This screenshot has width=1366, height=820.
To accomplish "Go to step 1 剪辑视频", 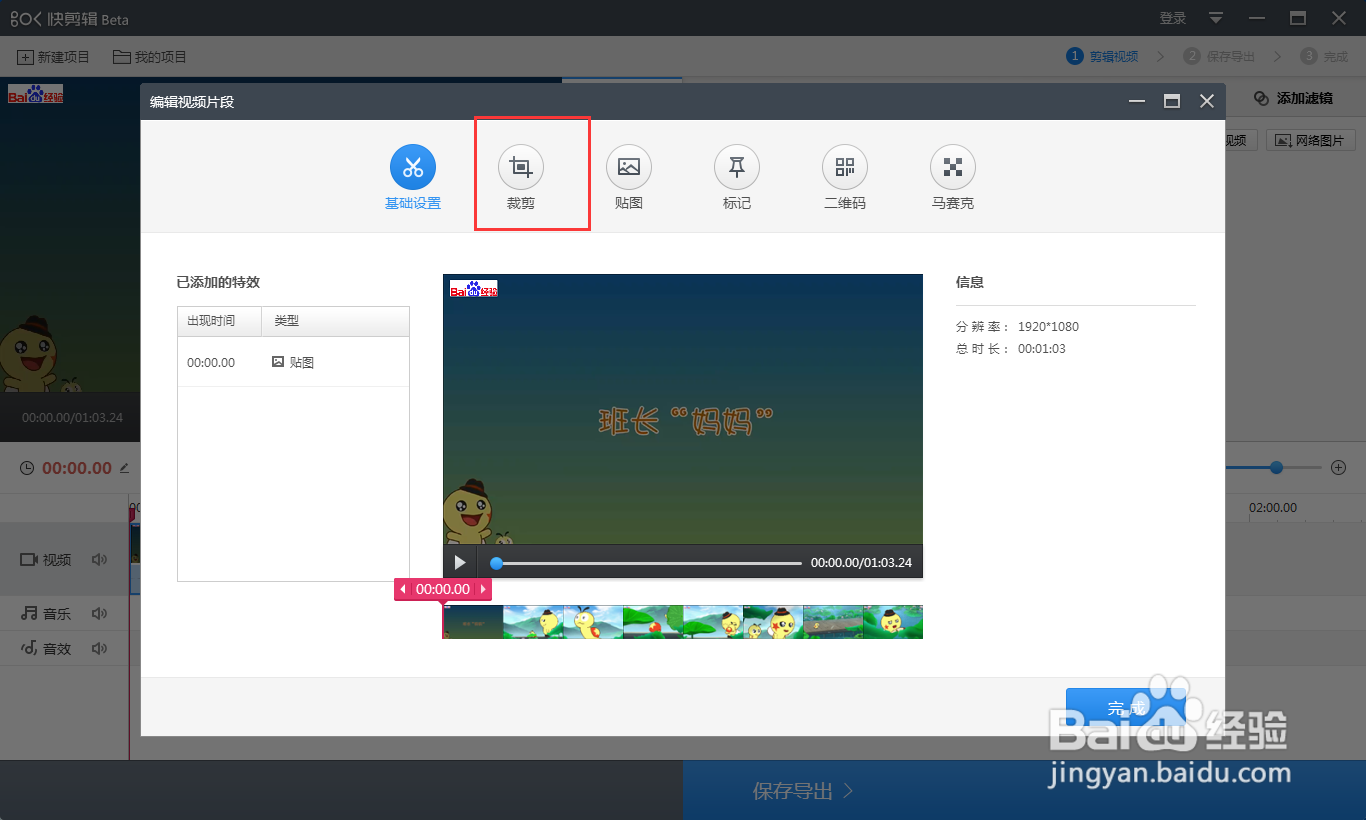I will pyautogui.click(x=1103, y=56).
